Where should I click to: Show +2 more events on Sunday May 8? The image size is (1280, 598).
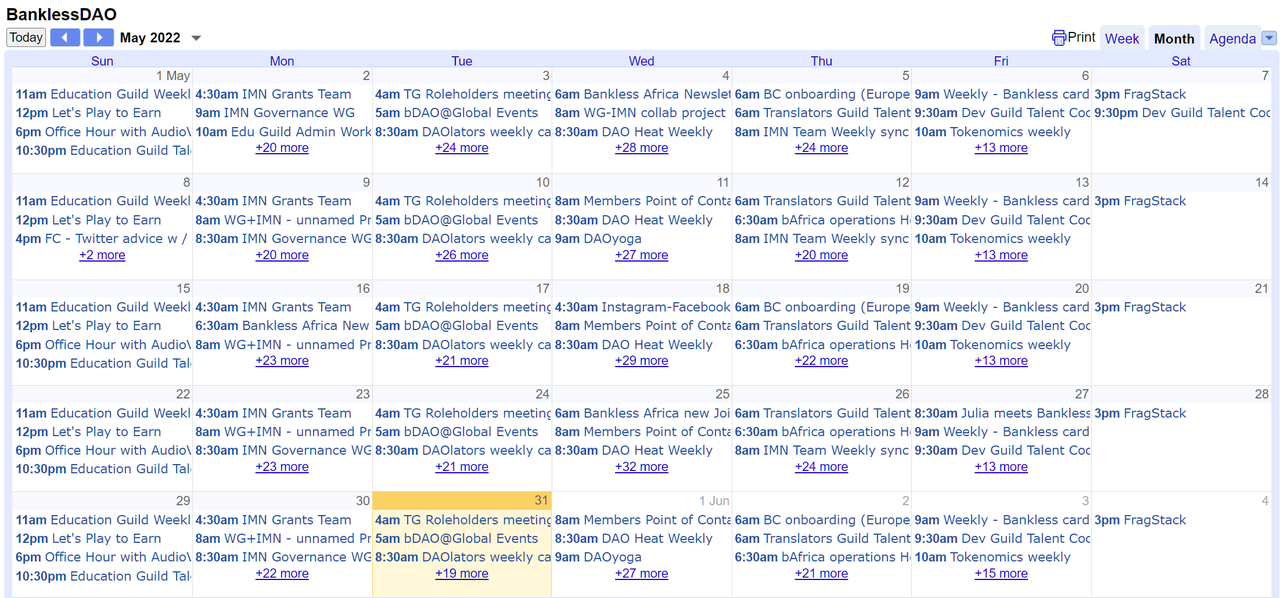(102, 255)
